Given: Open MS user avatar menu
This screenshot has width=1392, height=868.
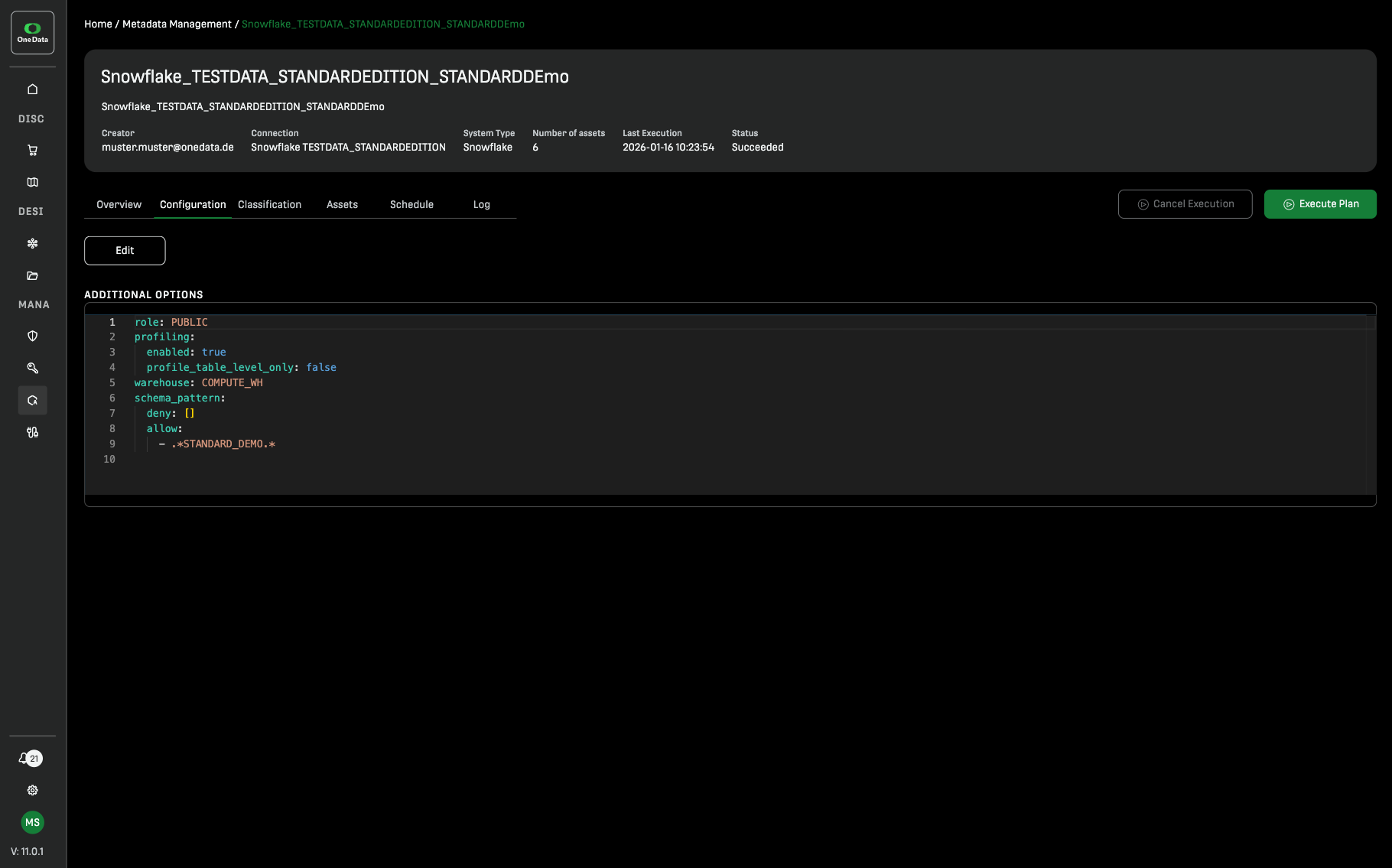Looking at the screenshot, I should pyautogui.click(x=32, y=822).
